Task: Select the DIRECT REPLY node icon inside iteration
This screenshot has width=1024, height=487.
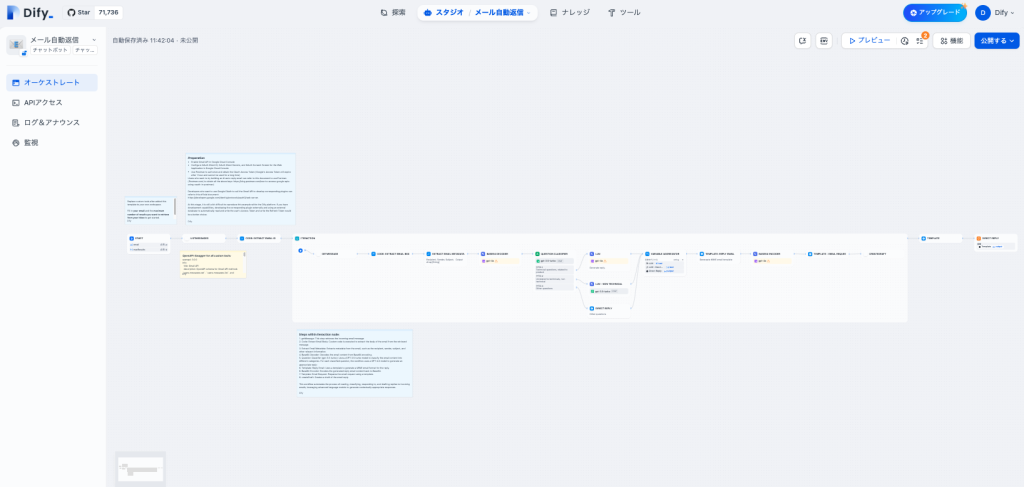Action: tap(592, 308)
